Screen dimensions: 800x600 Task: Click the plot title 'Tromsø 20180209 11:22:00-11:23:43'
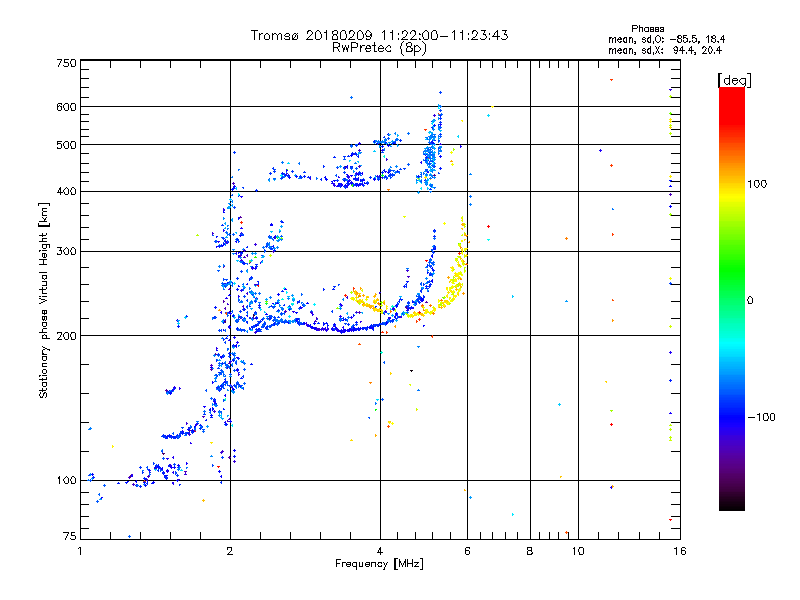[x=379, y=35]
